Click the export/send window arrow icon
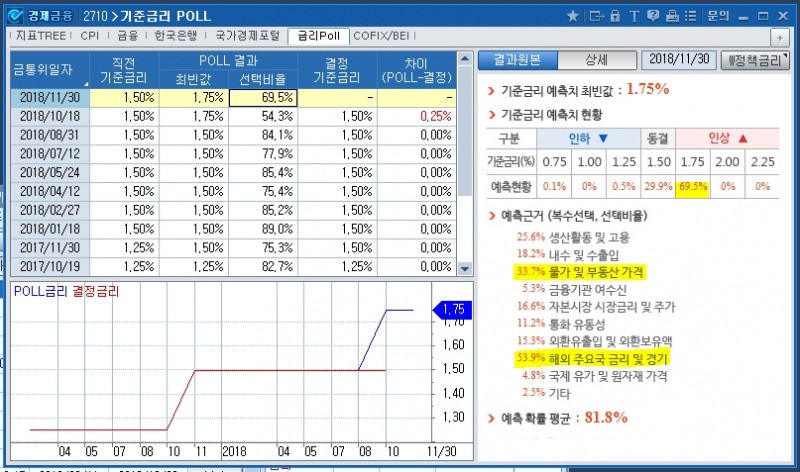Image resolution: width=800 pixels, height=472 pixels. [596, 16]
